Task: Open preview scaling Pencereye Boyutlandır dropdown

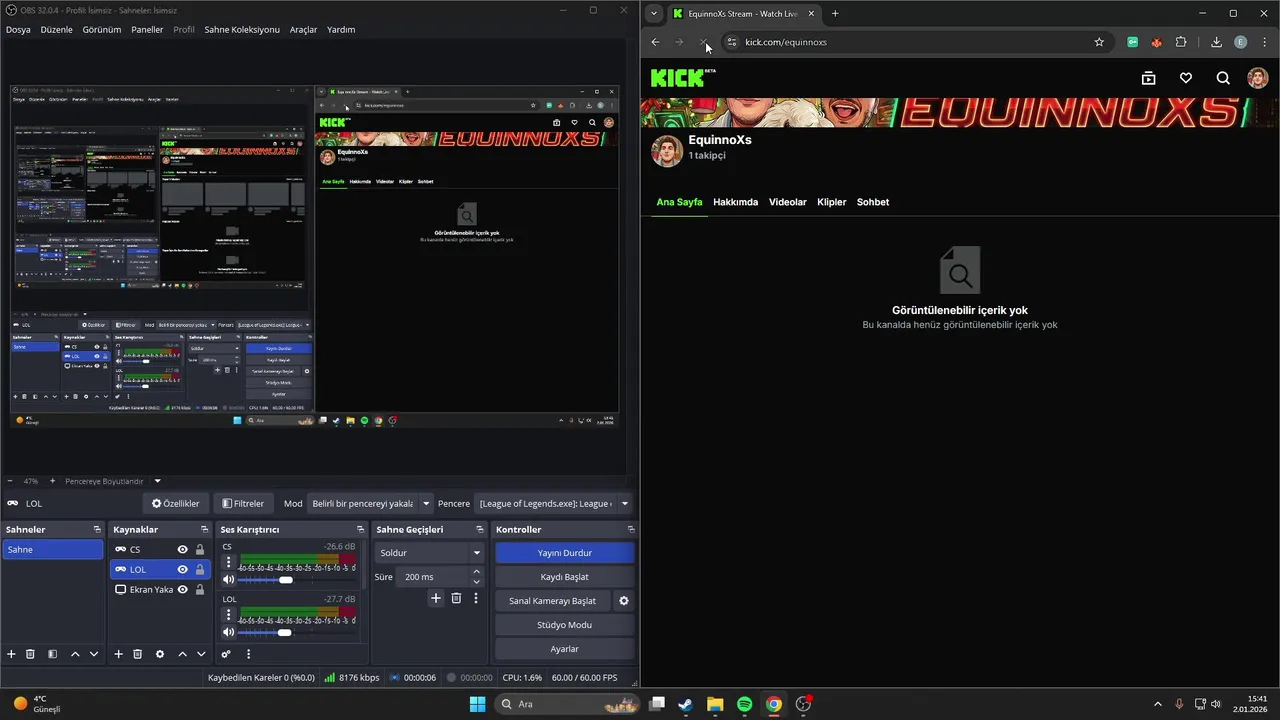Action: [113, 481]
